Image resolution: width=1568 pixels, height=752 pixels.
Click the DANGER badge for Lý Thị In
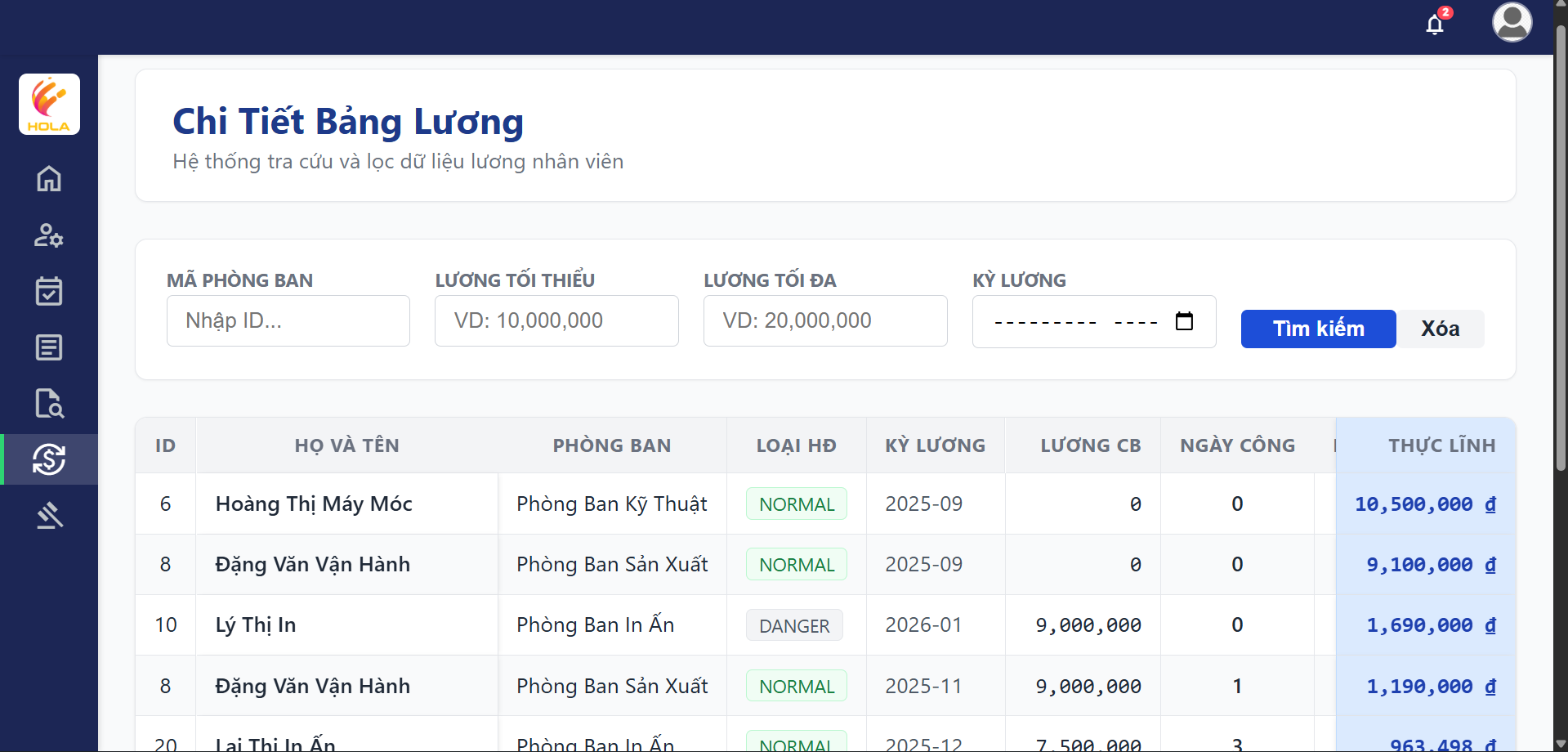(x=793, y=626)
